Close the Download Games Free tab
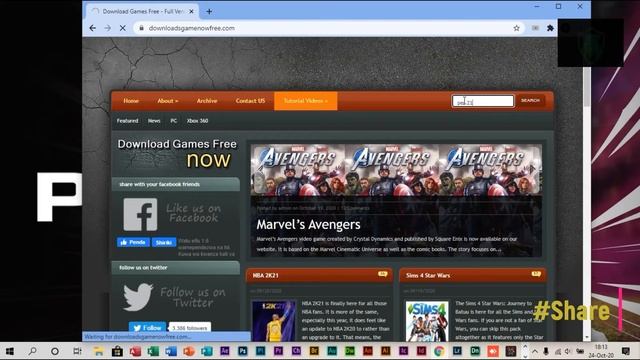640x360 pixels. click(191, 11)
